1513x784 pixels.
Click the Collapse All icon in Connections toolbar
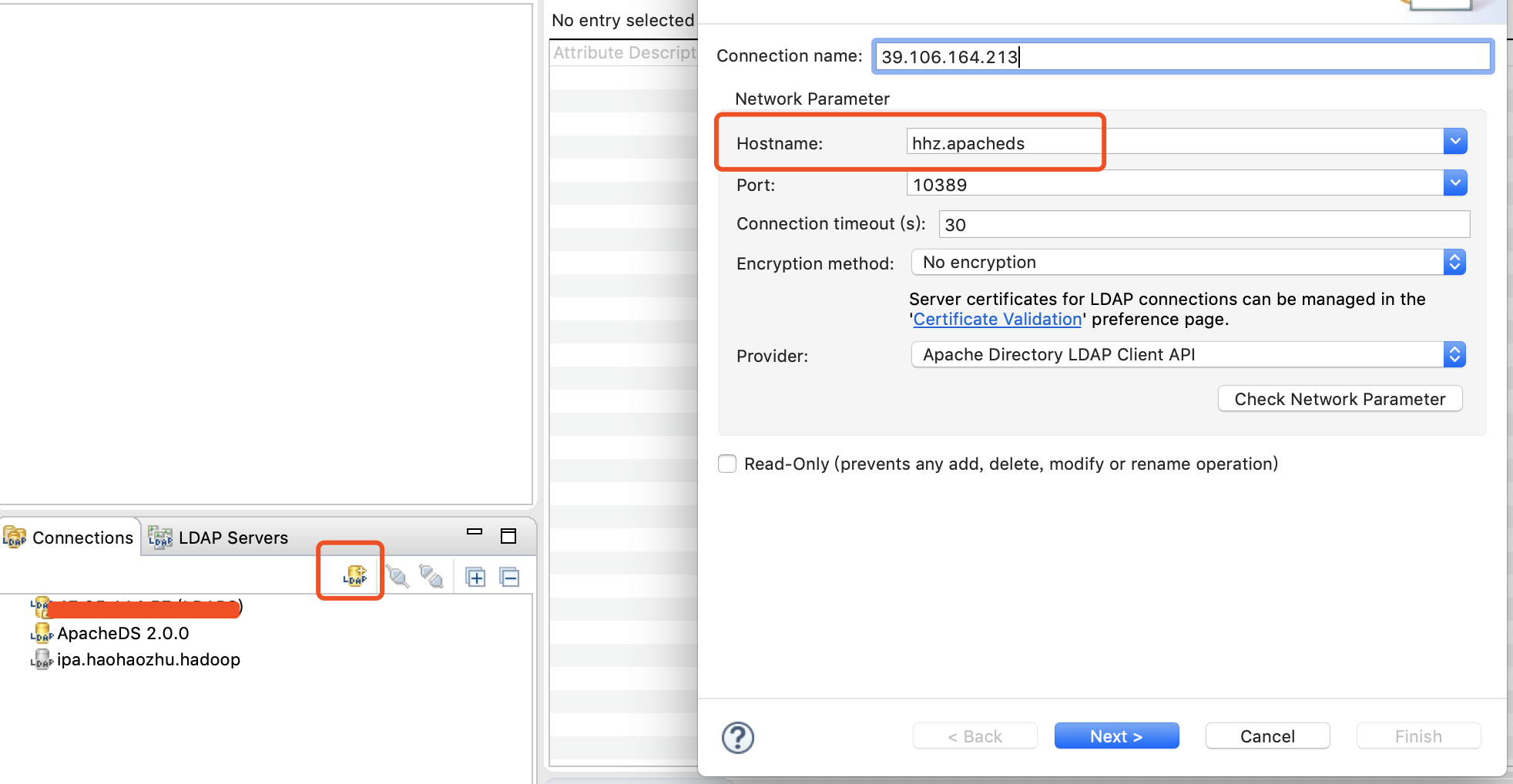pos(509,576)
